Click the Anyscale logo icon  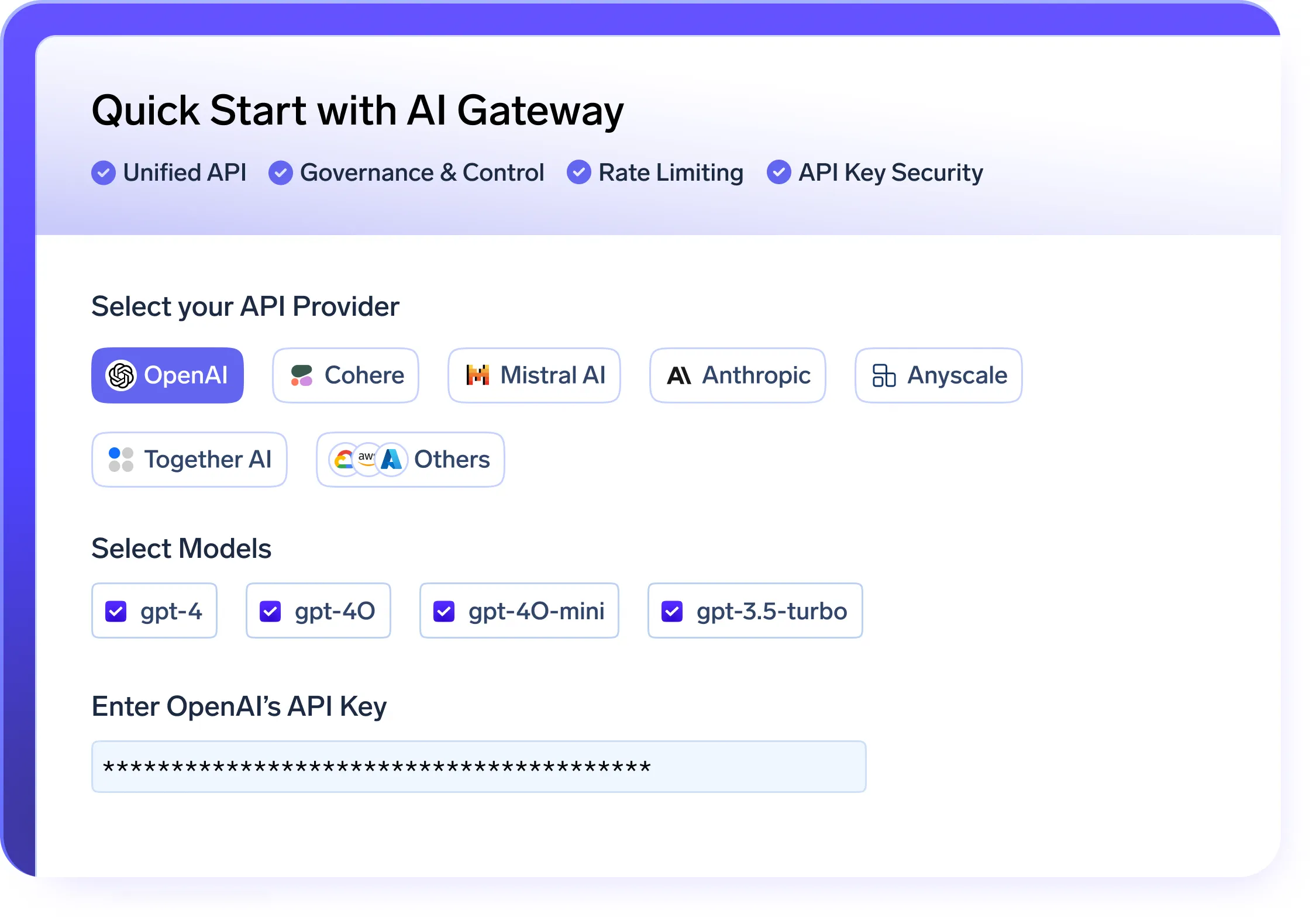(x=884, y=375)
